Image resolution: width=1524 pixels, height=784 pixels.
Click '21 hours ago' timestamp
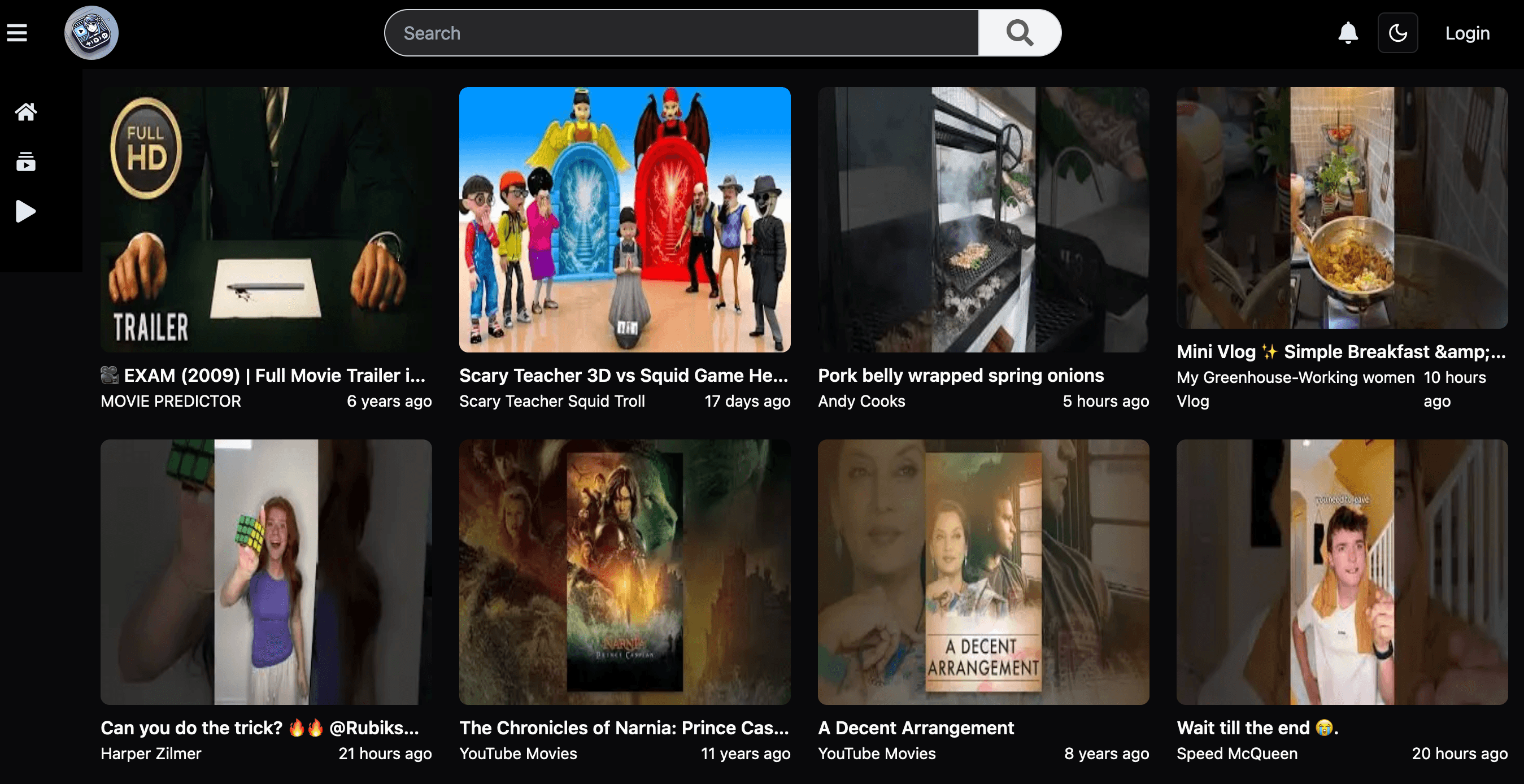pos(385,753)
